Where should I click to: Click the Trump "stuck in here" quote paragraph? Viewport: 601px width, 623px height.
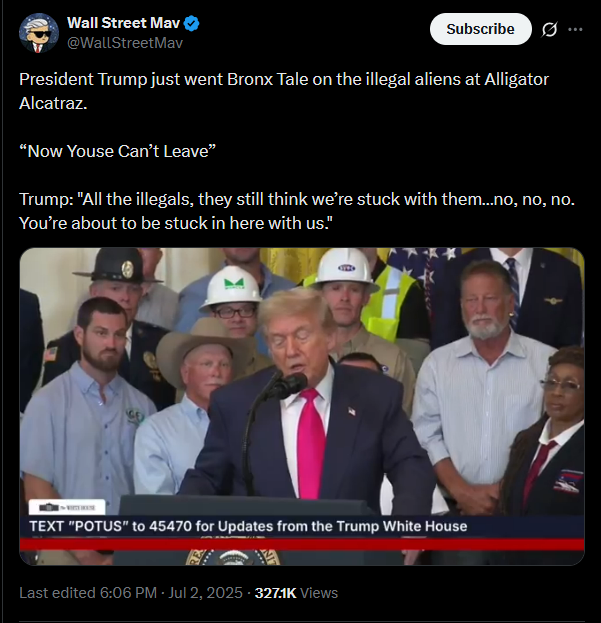tap(297, 211)
